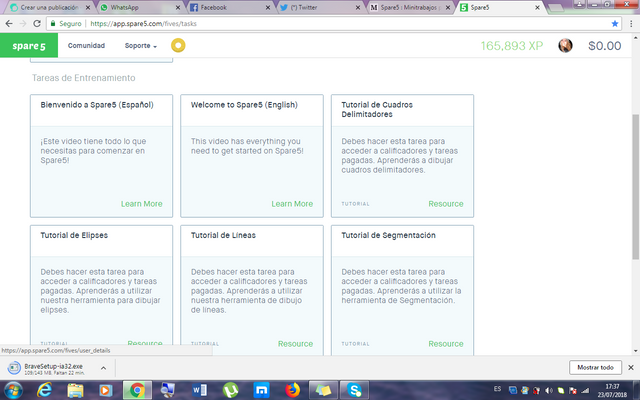Open Skype from the taskbar
The image size is (640, 400).
point(354,391)
